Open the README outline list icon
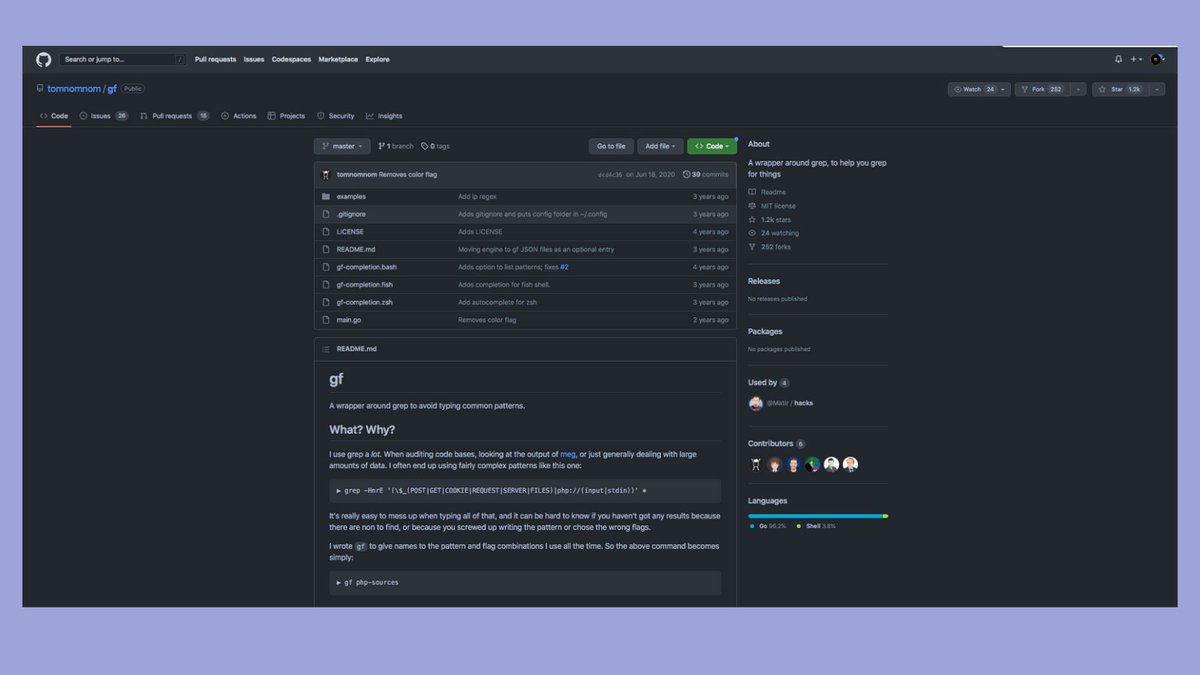 pyautogui.click(x=326, y=349)
